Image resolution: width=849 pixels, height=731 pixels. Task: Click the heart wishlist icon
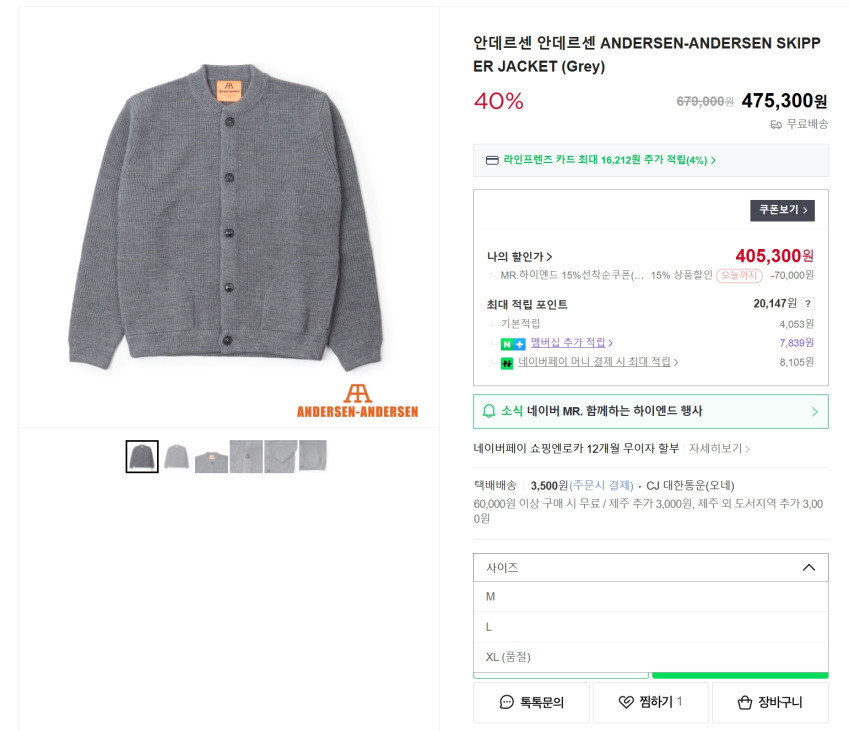626,702
